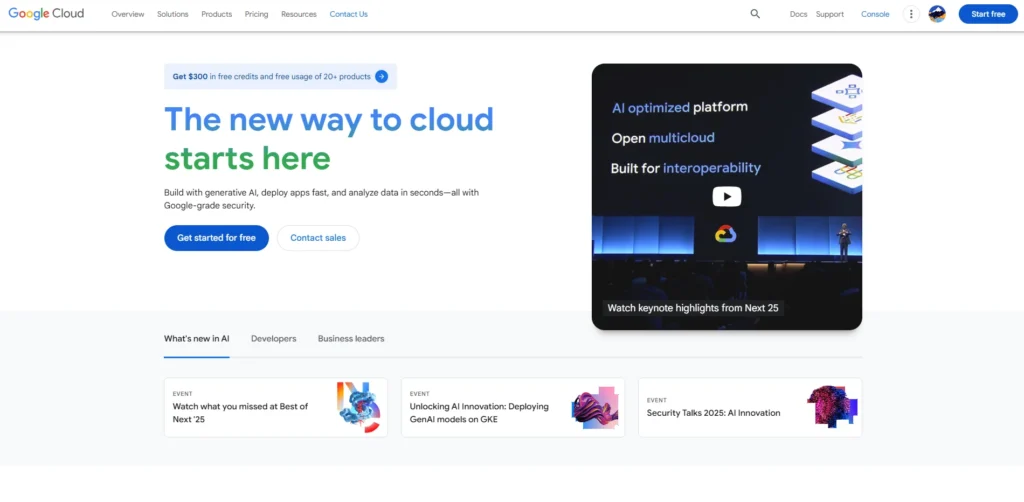Play the keynote video
1024x502 pixels.
click(x=727, y=196)
